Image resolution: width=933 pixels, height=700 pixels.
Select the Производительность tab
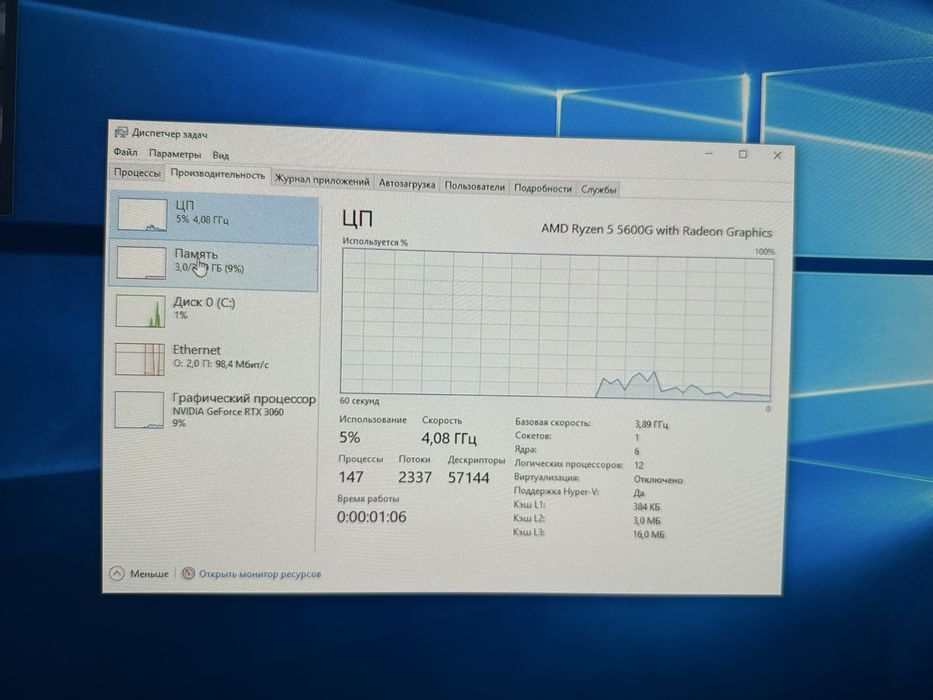point(218,174)
